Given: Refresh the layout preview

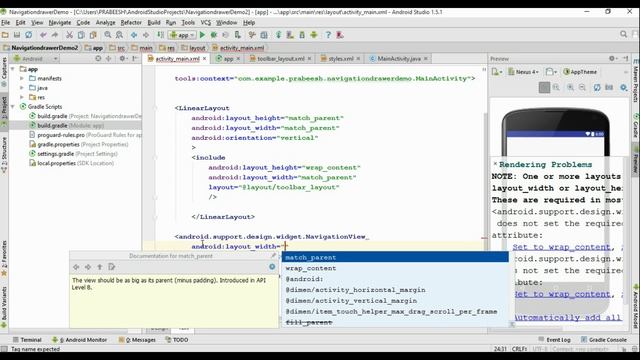Looking at the screenshot, I should 597,87.
